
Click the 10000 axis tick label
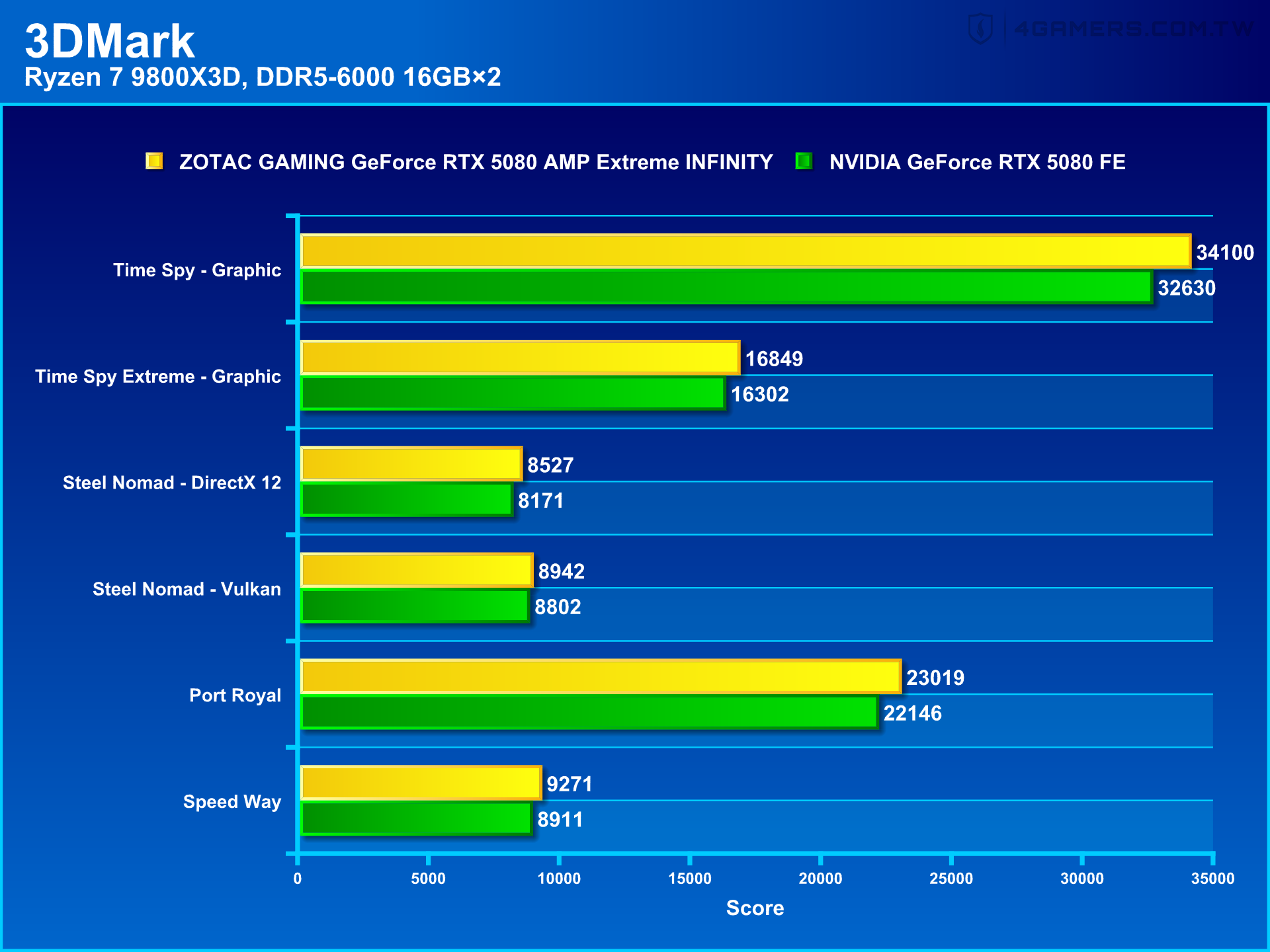click(x=559, y=879)
